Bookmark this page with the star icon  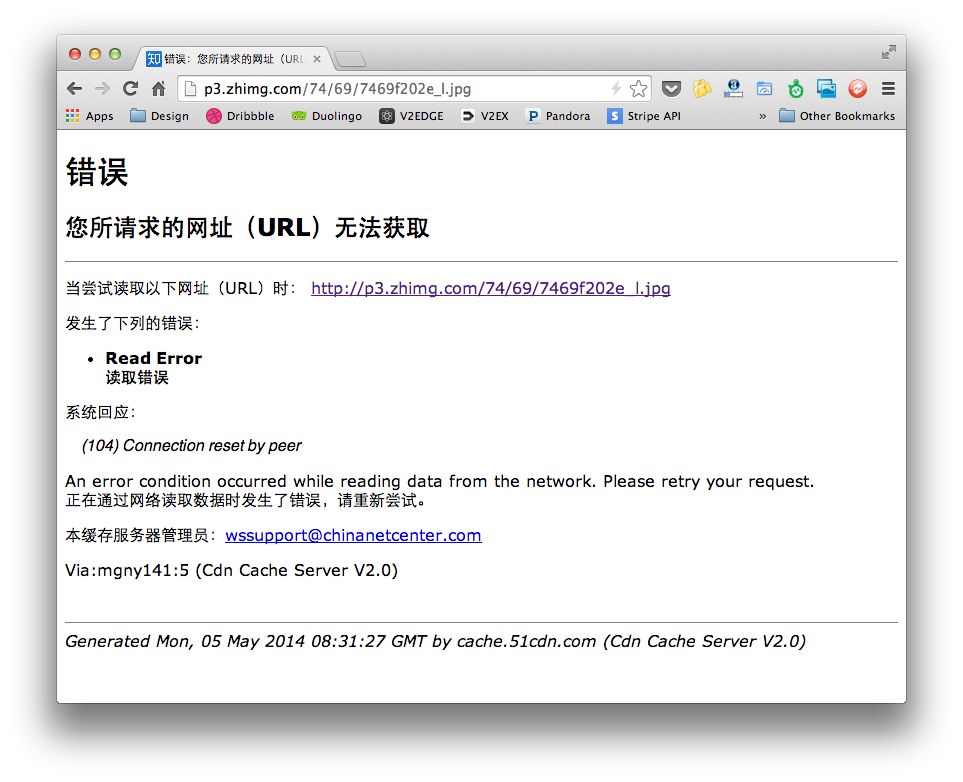pyautogui.click(x=638, y=89)
